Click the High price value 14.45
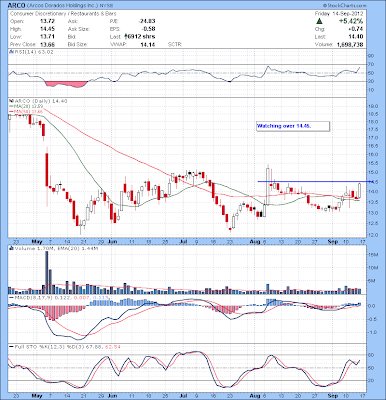 48,29
